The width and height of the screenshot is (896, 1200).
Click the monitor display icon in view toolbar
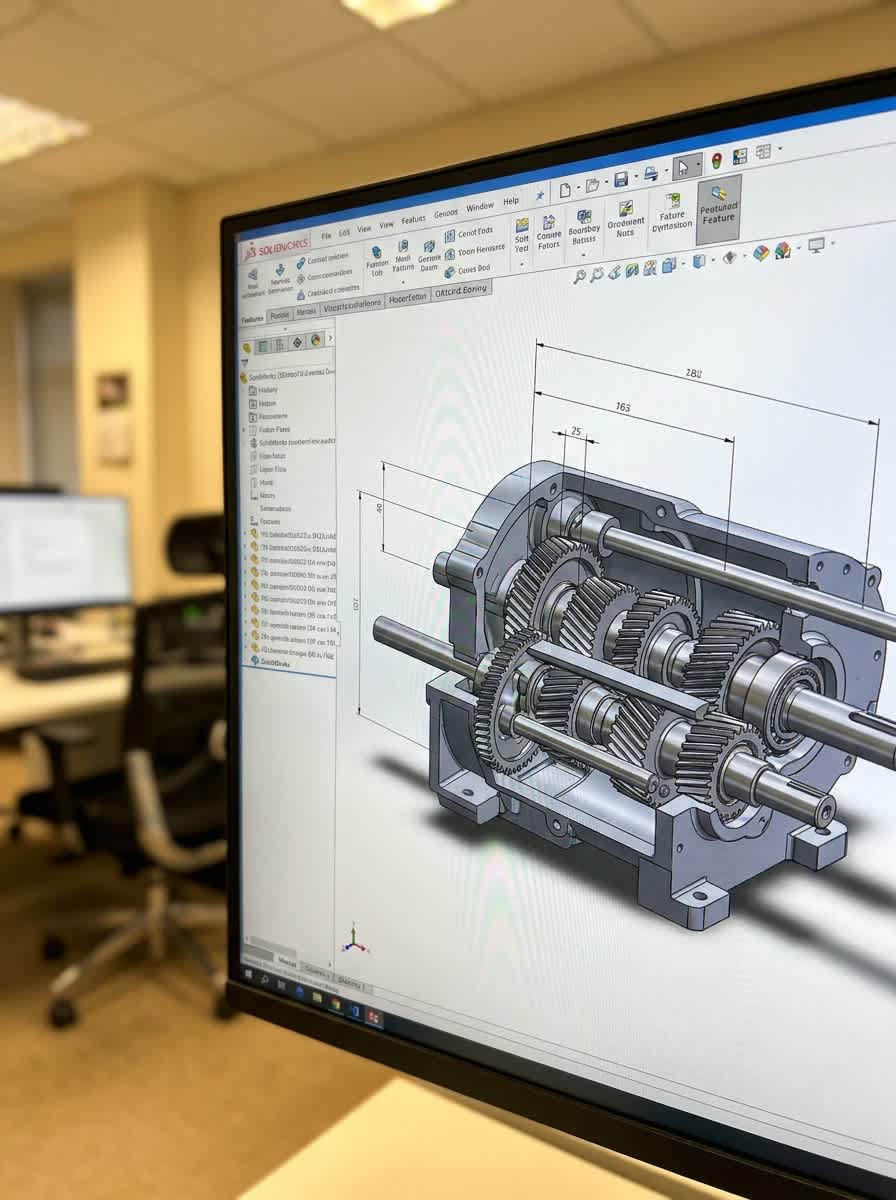coord(816,245)
